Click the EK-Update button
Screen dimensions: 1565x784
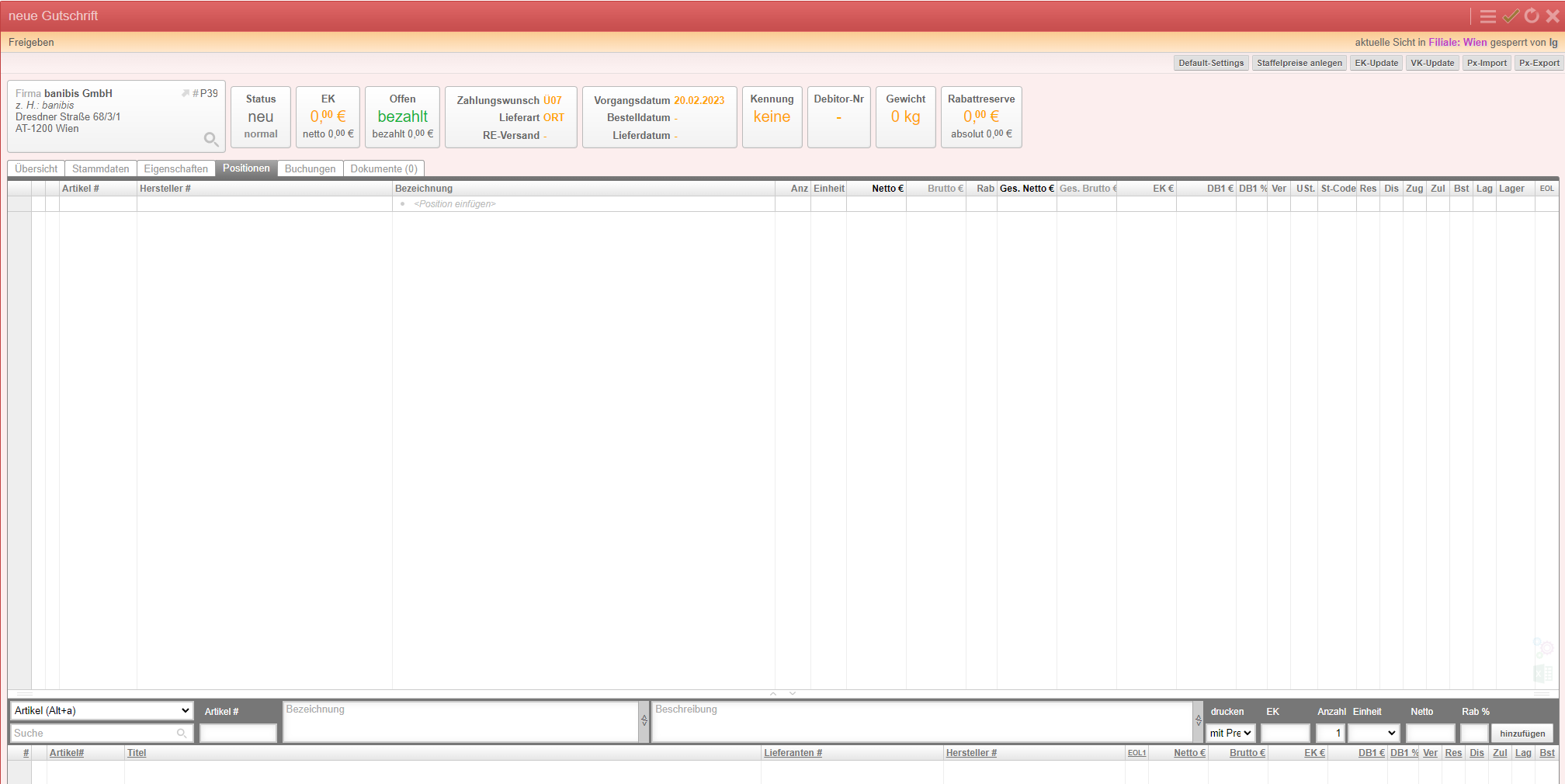[1376, 63]
